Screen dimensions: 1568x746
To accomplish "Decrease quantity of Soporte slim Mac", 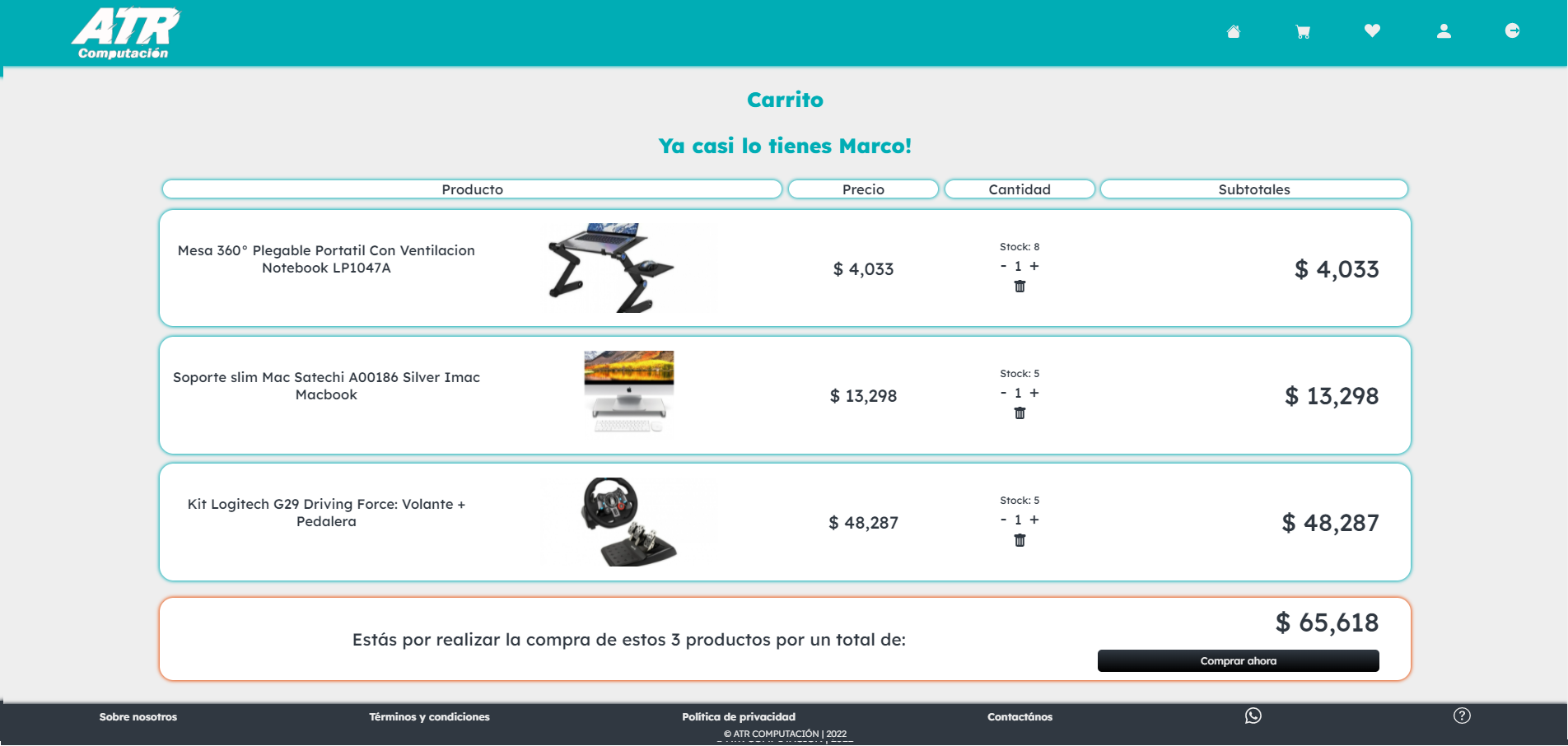I will pyautogui.click(x=1003, y=393).
